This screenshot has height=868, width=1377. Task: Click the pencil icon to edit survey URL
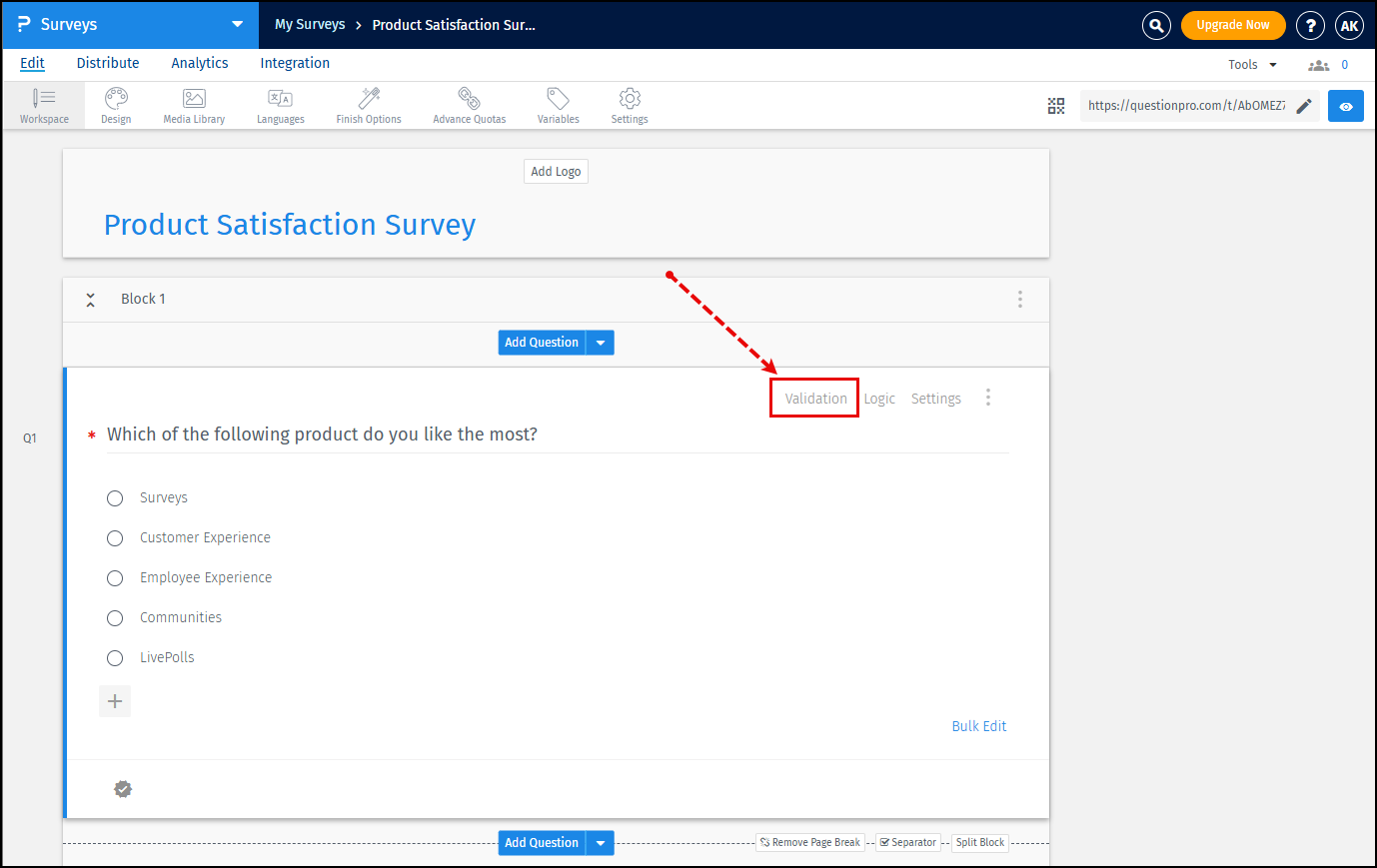[1304, 105]
